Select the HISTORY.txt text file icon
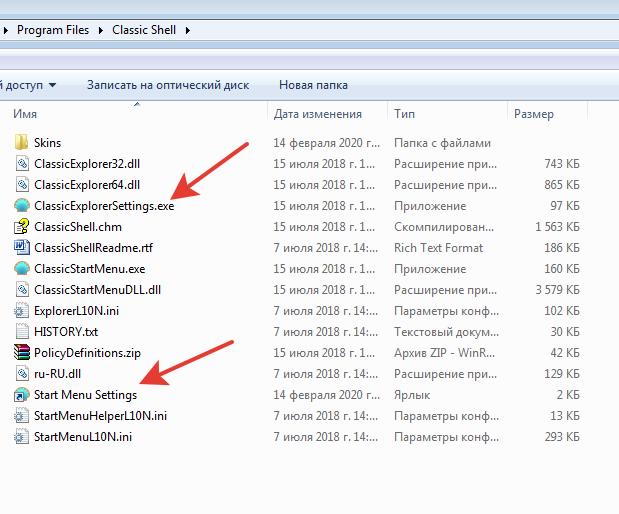This screenshot has width=619, height=514. point(22,331)
